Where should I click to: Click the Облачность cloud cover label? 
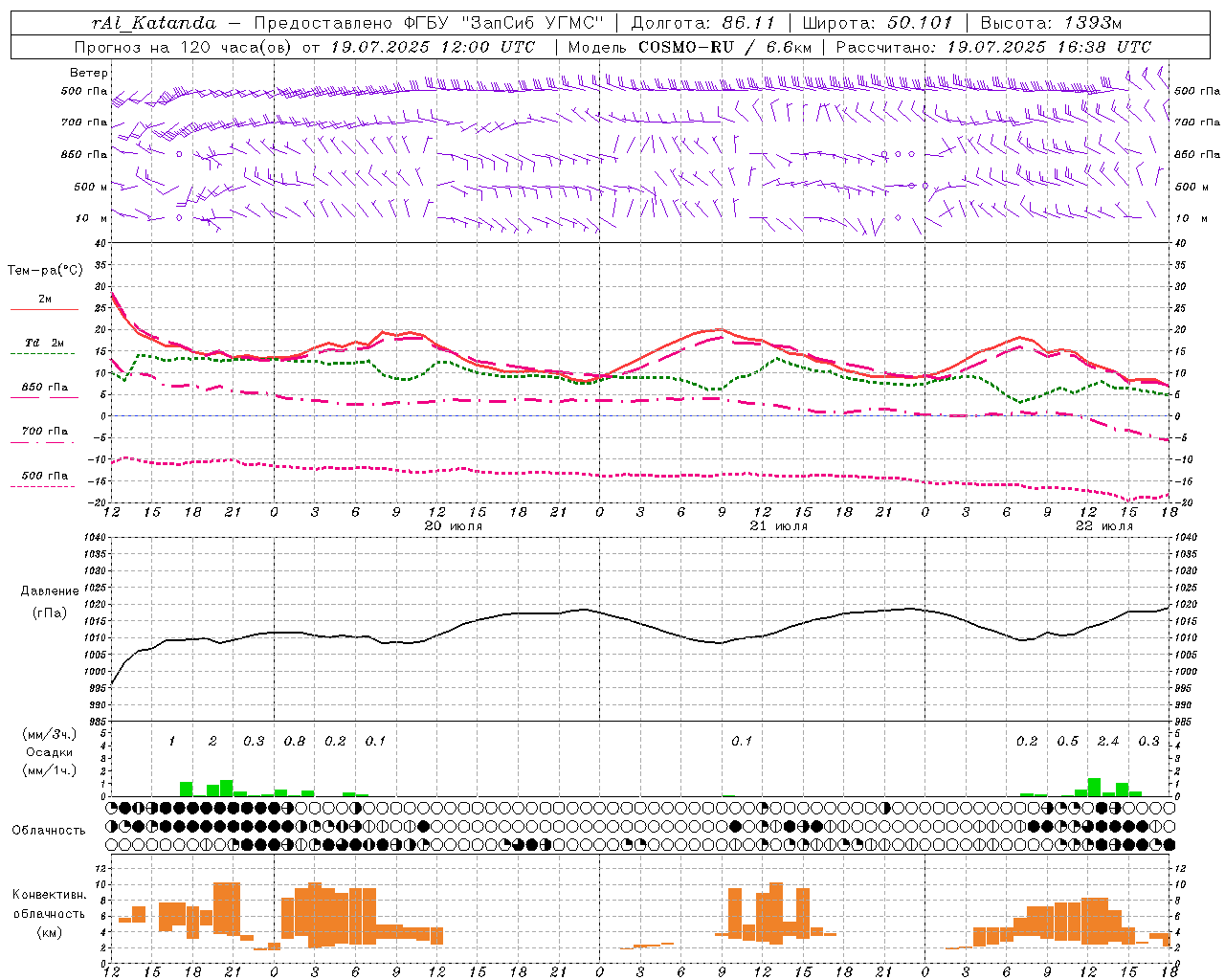[49, 830]
